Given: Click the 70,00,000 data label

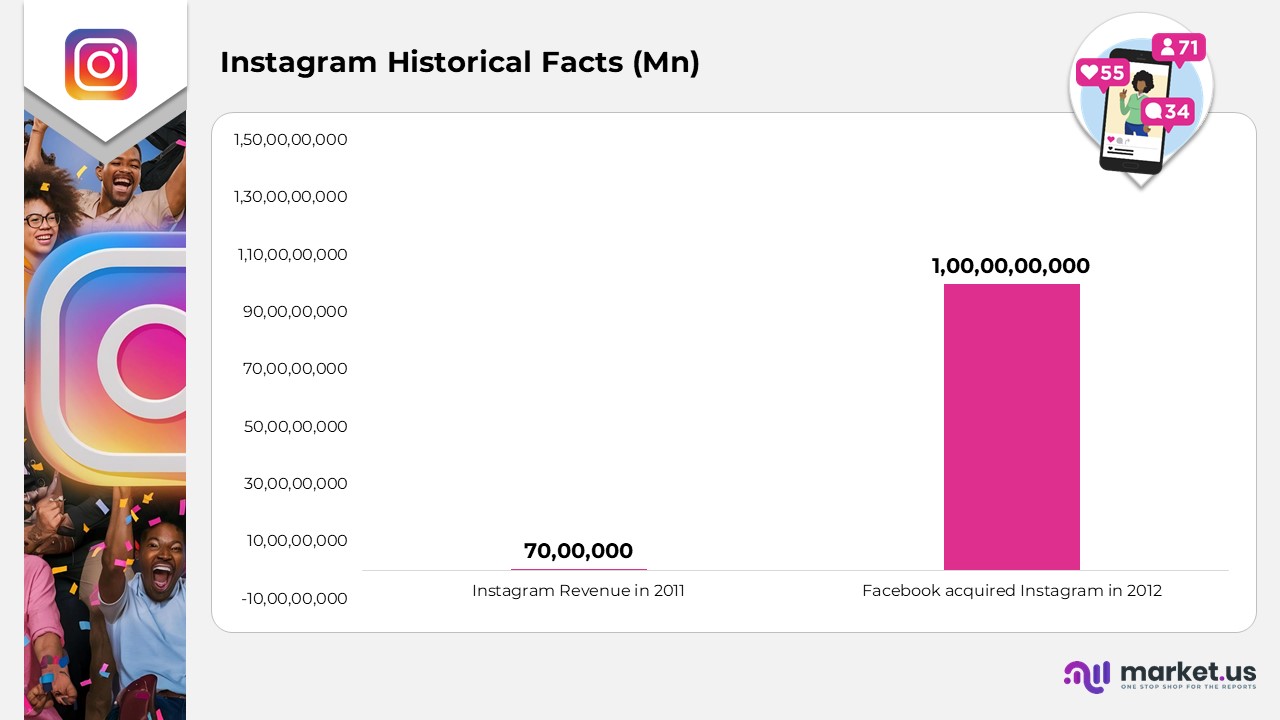Looking at the screenshot, I should pyautogui.click(x=578, y=551).
